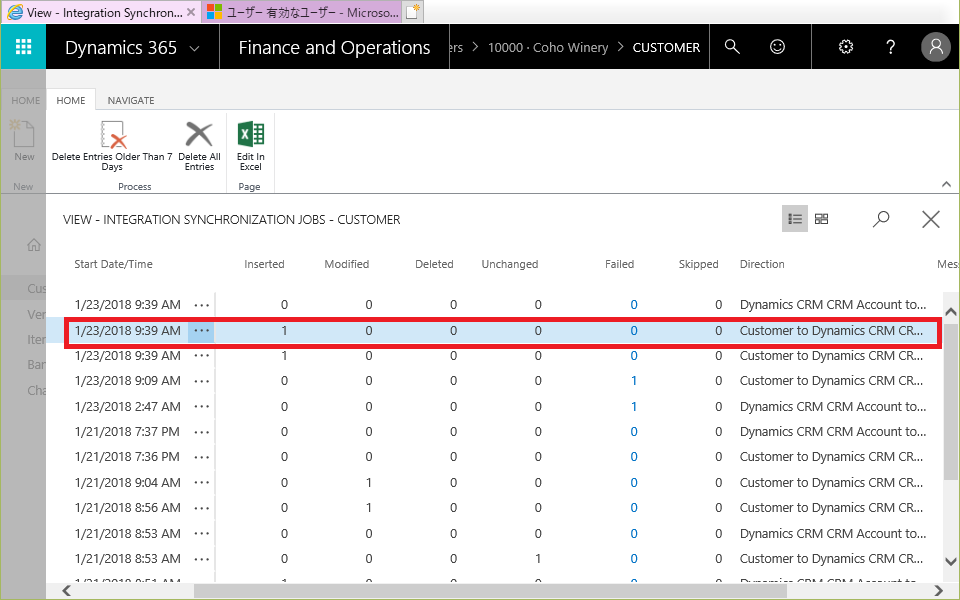Sort by Modified column header
Viewport: 960px width, 600px height.
point(347,264)
